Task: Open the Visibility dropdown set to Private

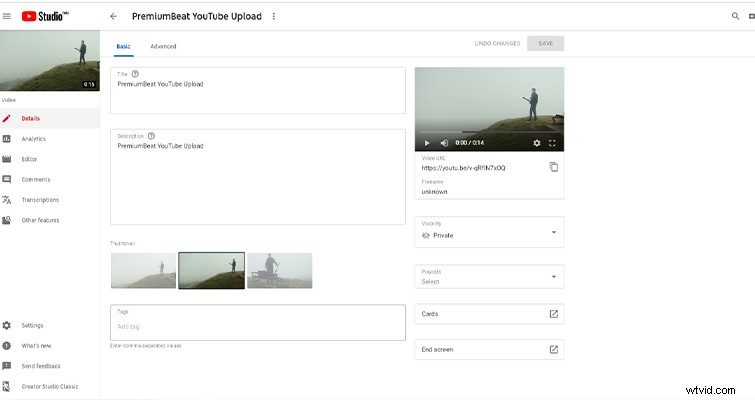Action: pos(489,232)
